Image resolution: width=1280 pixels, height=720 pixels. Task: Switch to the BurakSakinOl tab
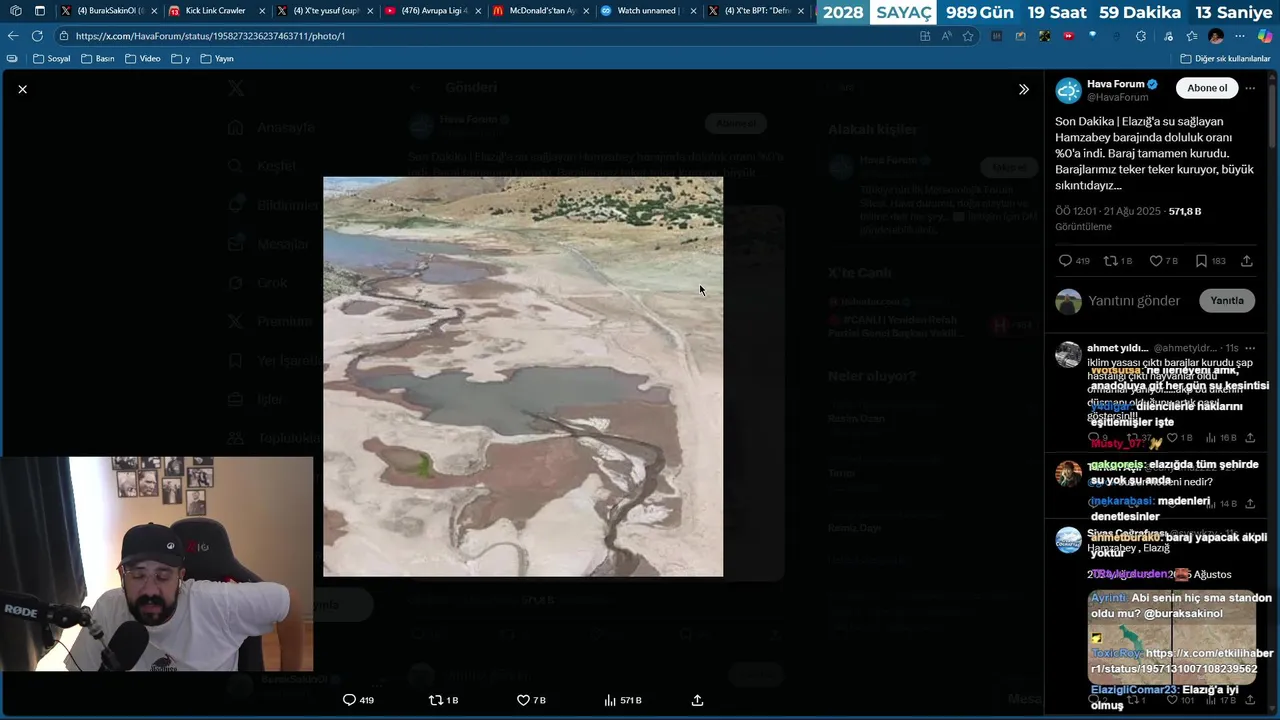click(x=110, y=11)
